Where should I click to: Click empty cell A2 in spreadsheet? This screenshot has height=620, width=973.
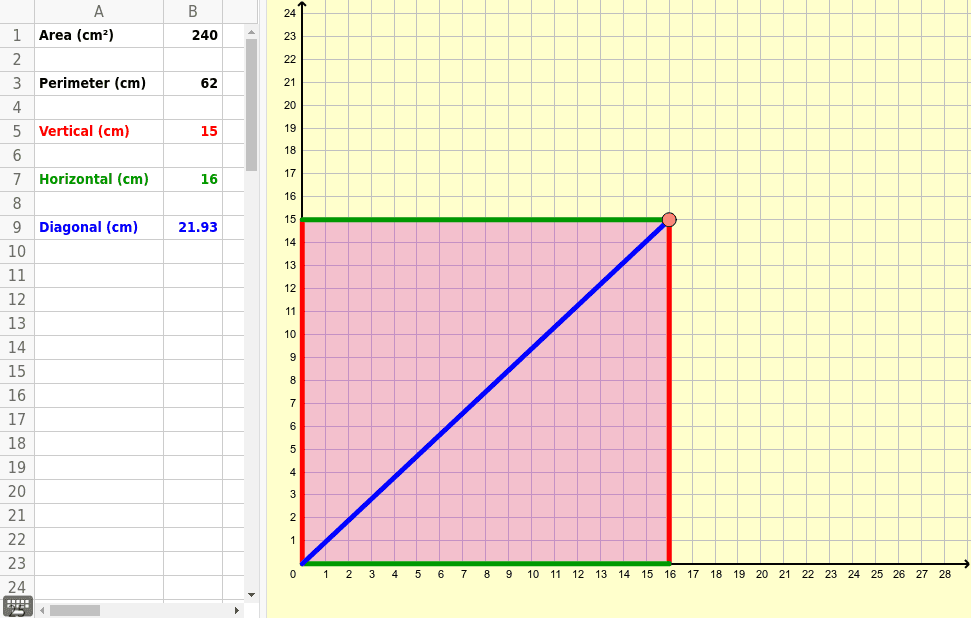click(x=99, y=60)
